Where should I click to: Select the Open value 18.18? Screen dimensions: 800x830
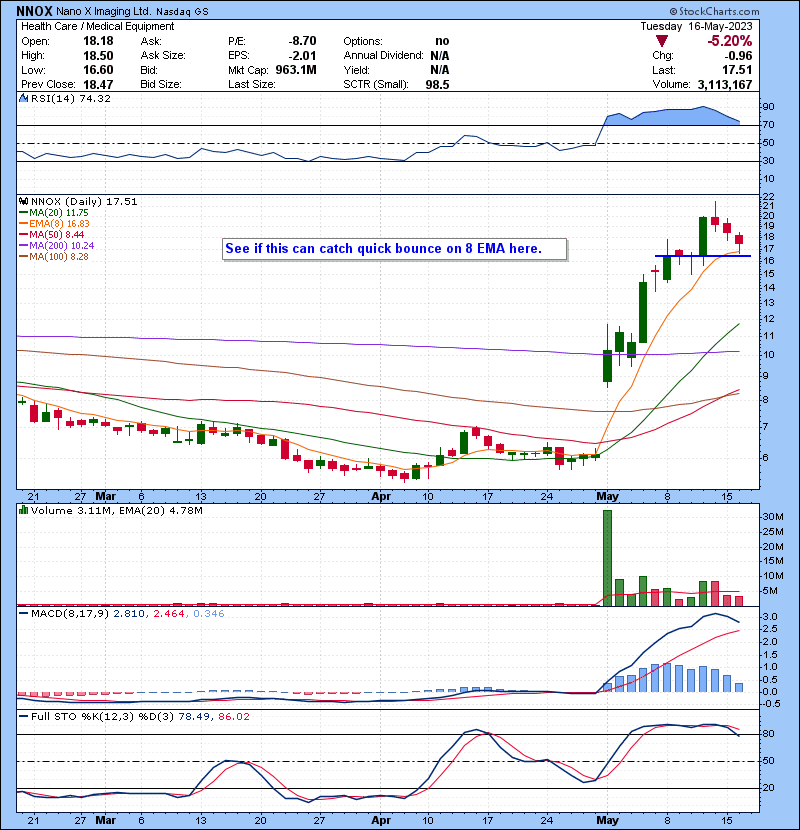[x=98, y=41]
